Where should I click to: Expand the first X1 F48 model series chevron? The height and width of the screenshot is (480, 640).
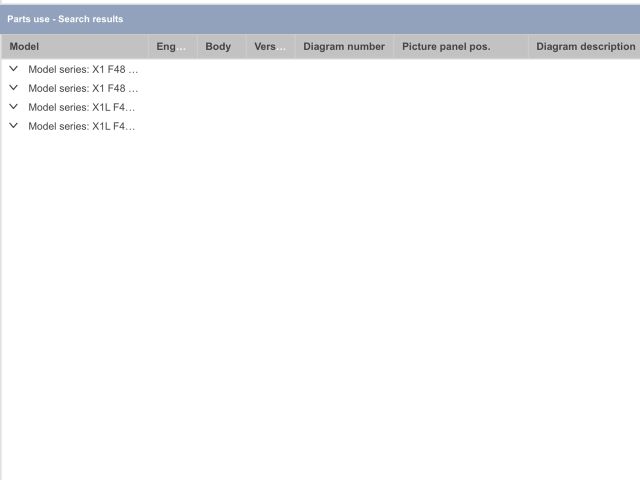pos(13,69)
